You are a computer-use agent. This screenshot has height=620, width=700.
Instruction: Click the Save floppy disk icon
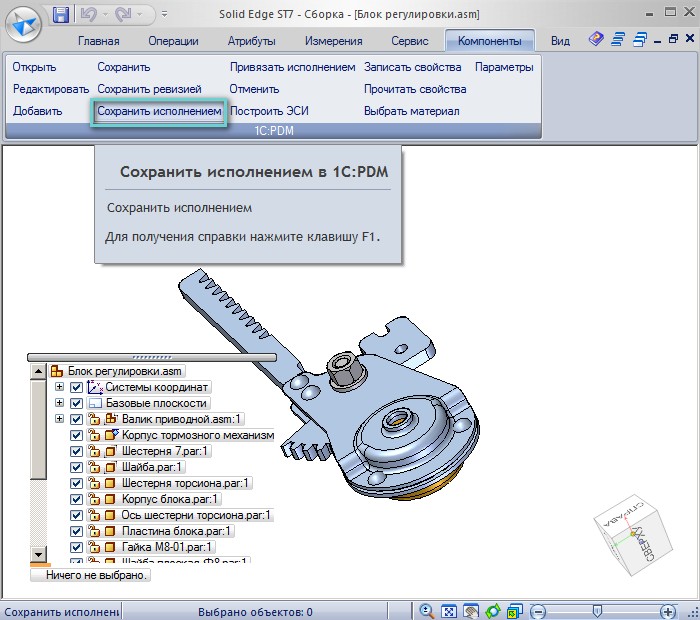pyautogui.click(x=61, y=15)
